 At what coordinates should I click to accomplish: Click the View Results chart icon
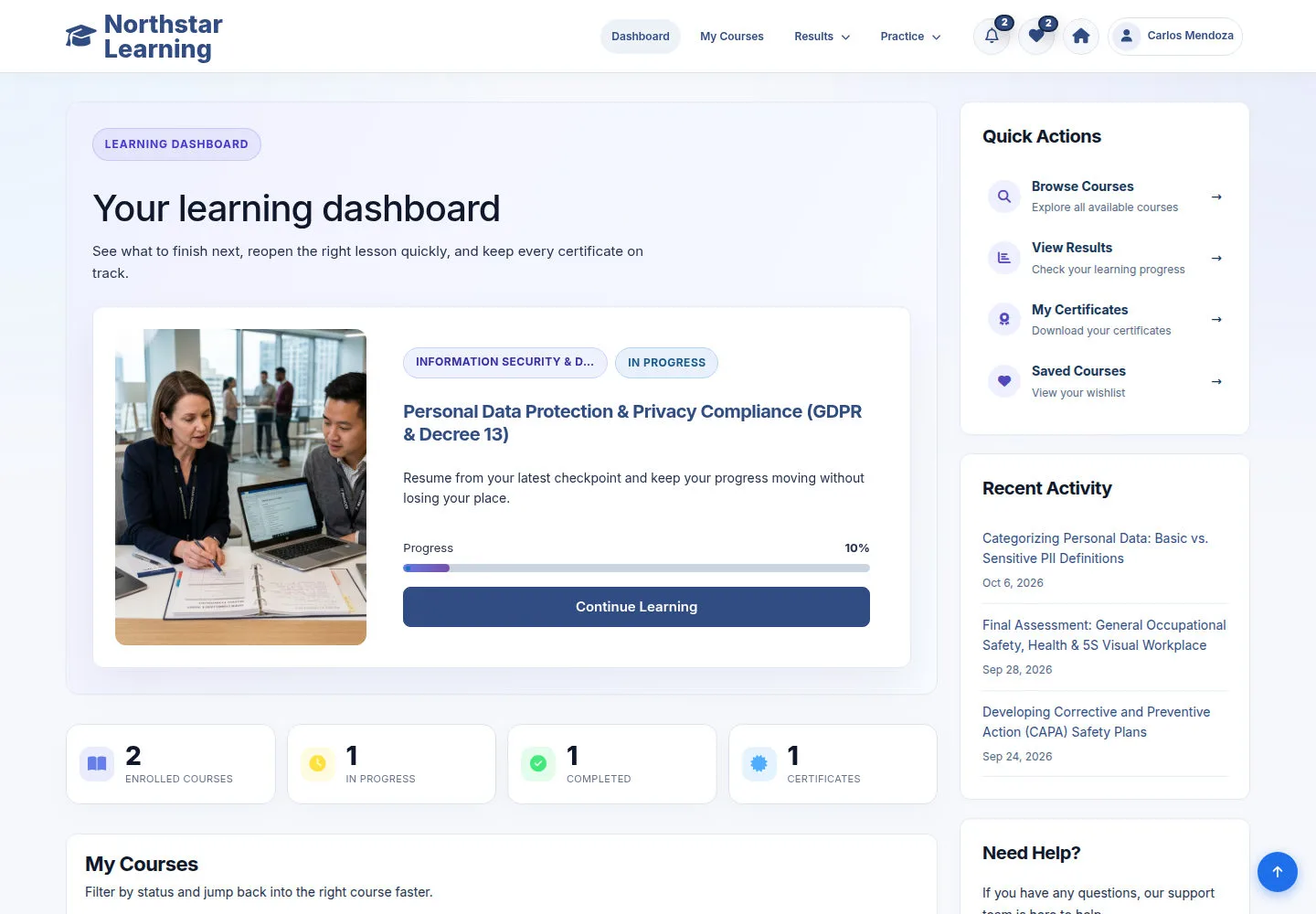click(1004, 258)
